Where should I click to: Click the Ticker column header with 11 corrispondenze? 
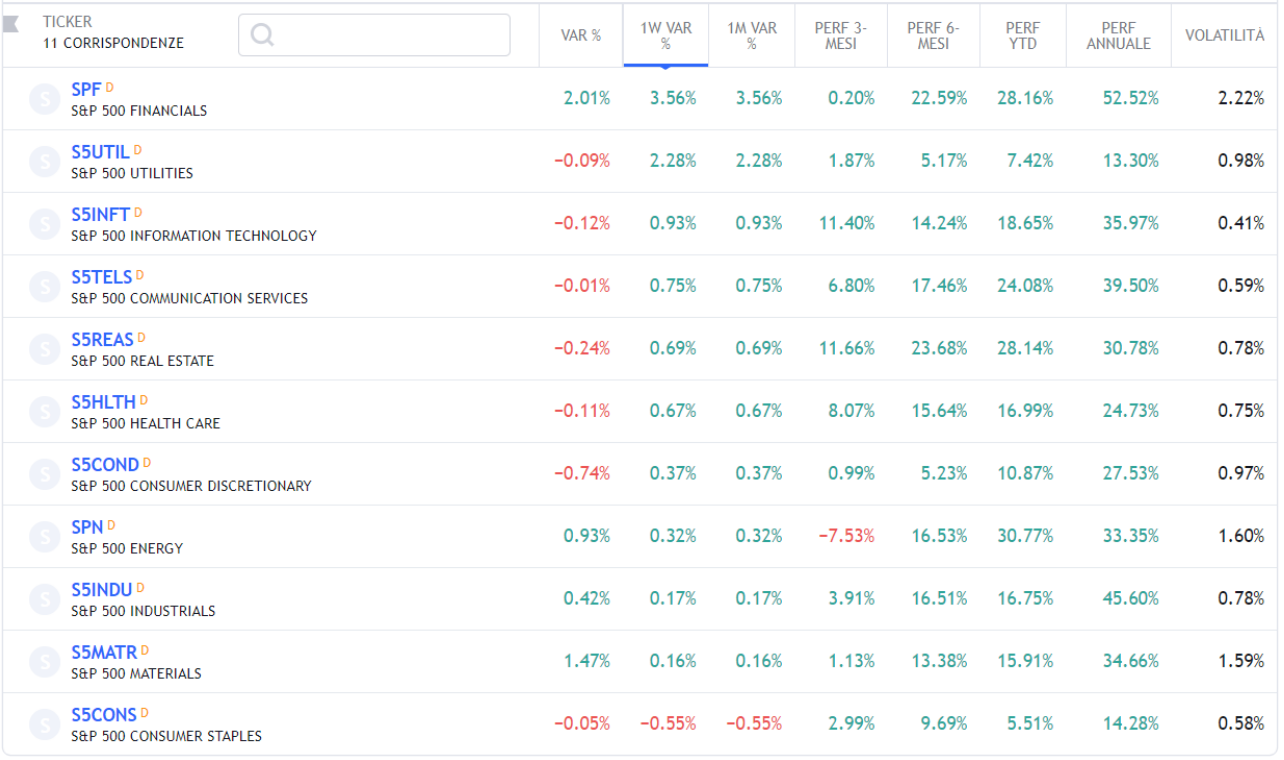pyautogui.click(x=112, y=32)
